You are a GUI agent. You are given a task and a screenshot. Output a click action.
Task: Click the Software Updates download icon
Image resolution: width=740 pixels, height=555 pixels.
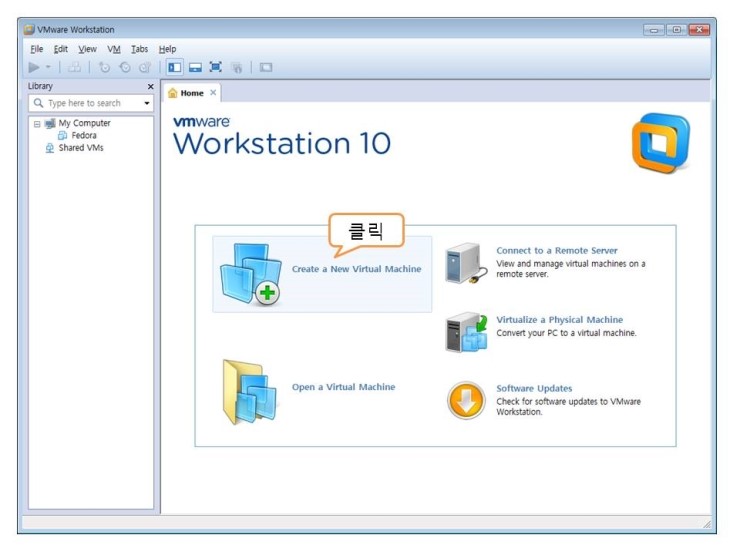coord(465,400)
